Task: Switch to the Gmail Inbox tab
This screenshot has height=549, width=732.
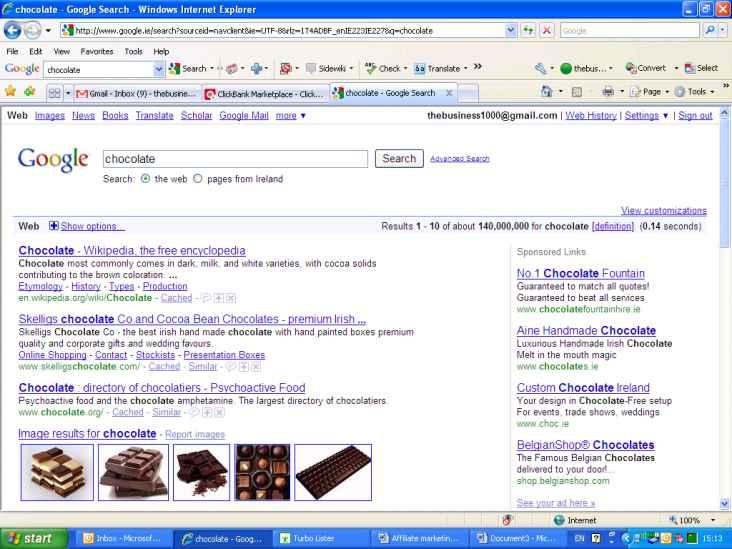Action: point(136,93)
